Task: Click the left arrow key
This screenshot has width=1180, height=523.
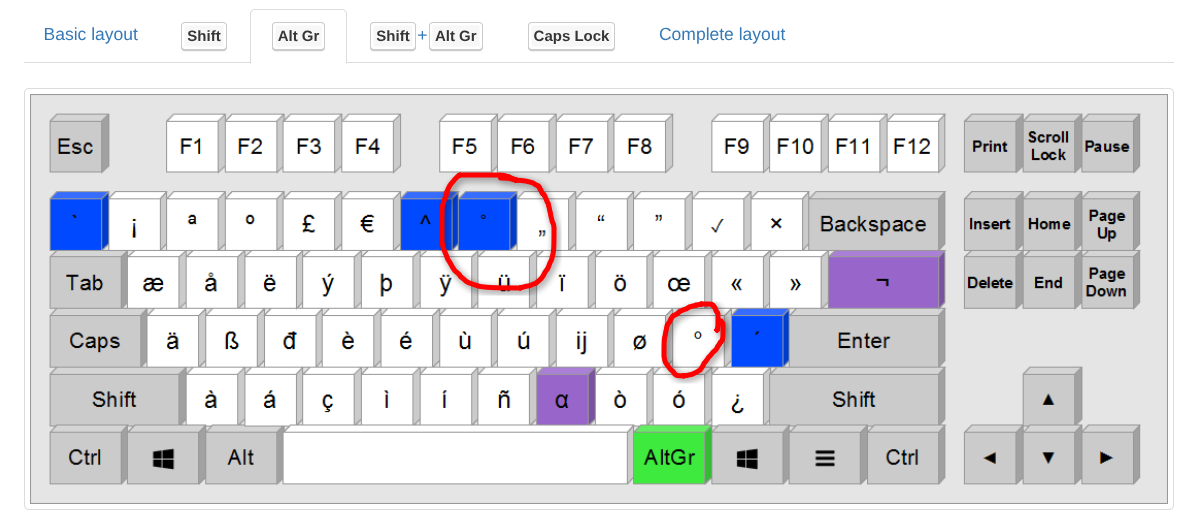Action: (990, 458)
